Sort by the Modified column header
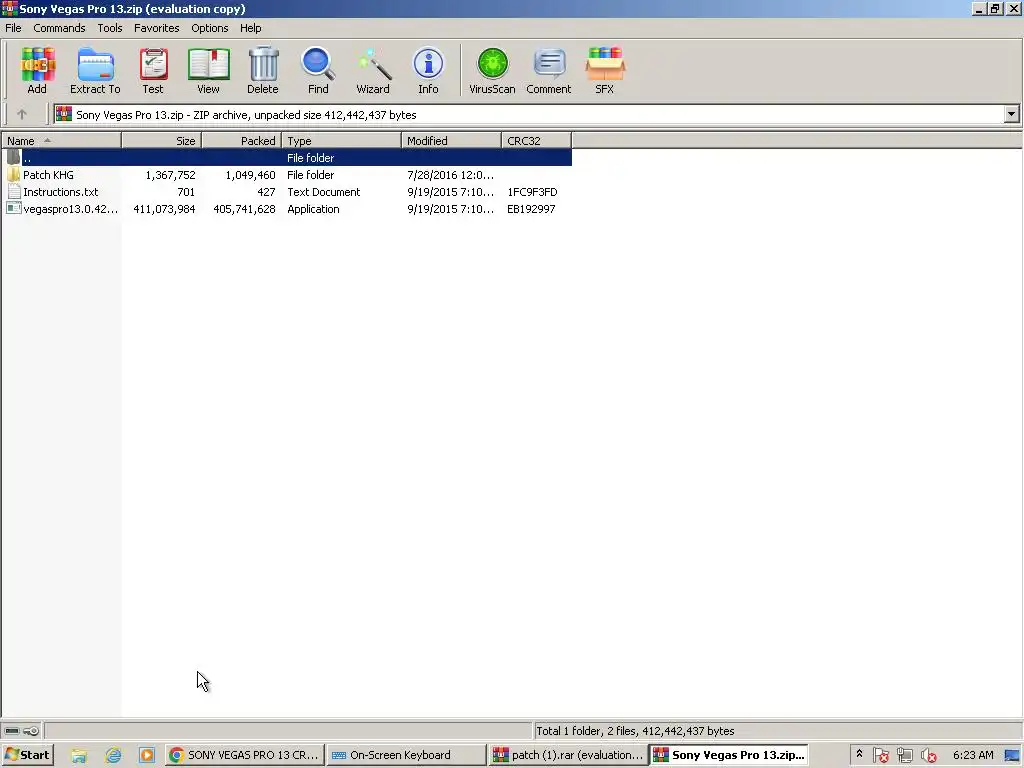Image resolution: width=1024 pixels, height=768 pixels. point(451,140)
